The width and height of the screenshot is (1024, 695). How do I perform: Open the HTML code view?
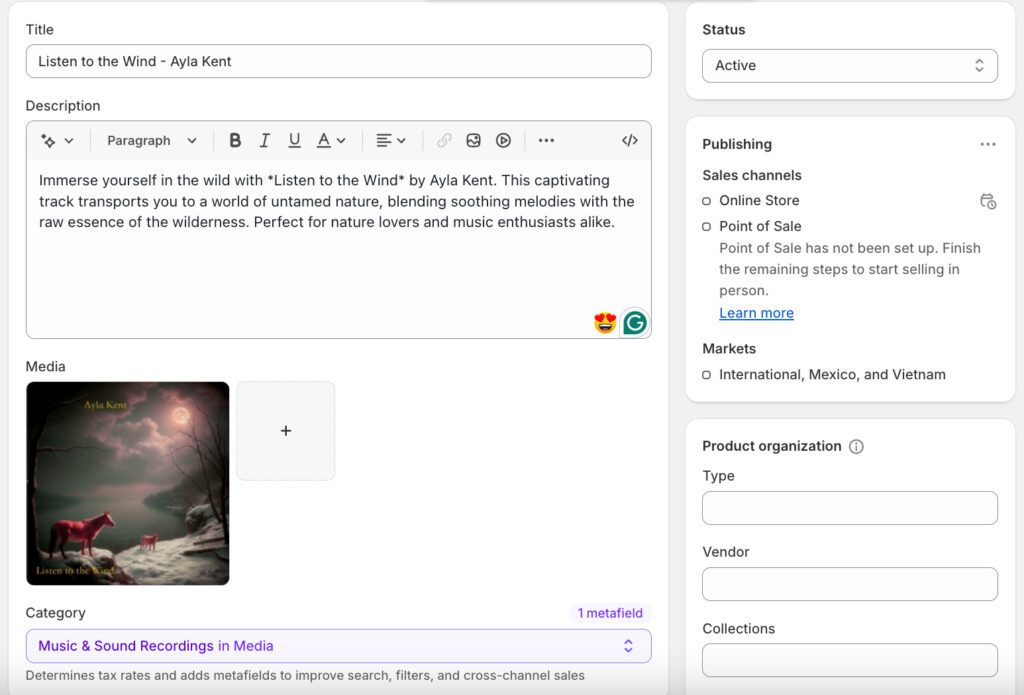click(x=629, y=141)
